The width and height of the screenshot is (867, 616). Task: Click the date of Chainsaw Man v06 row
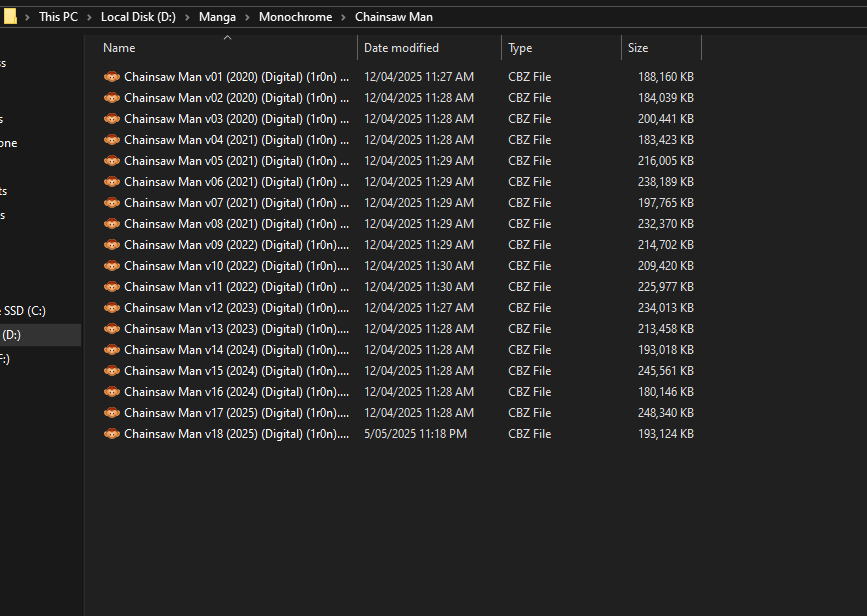click(419, 182)
